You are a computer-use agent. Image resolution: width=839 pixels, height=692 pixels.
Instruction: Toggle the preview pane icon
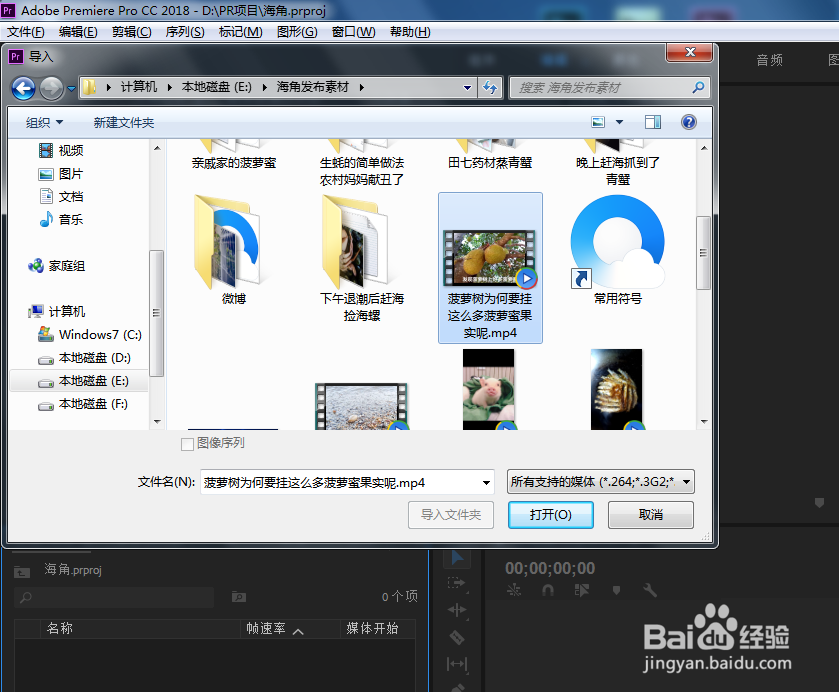653,123
